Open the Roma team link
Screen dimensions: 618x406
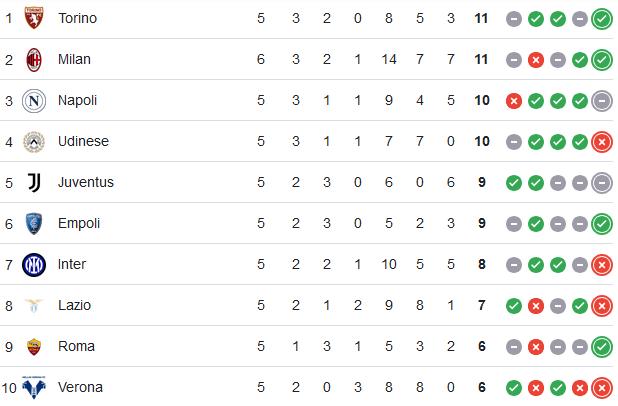tap(76, 346)
